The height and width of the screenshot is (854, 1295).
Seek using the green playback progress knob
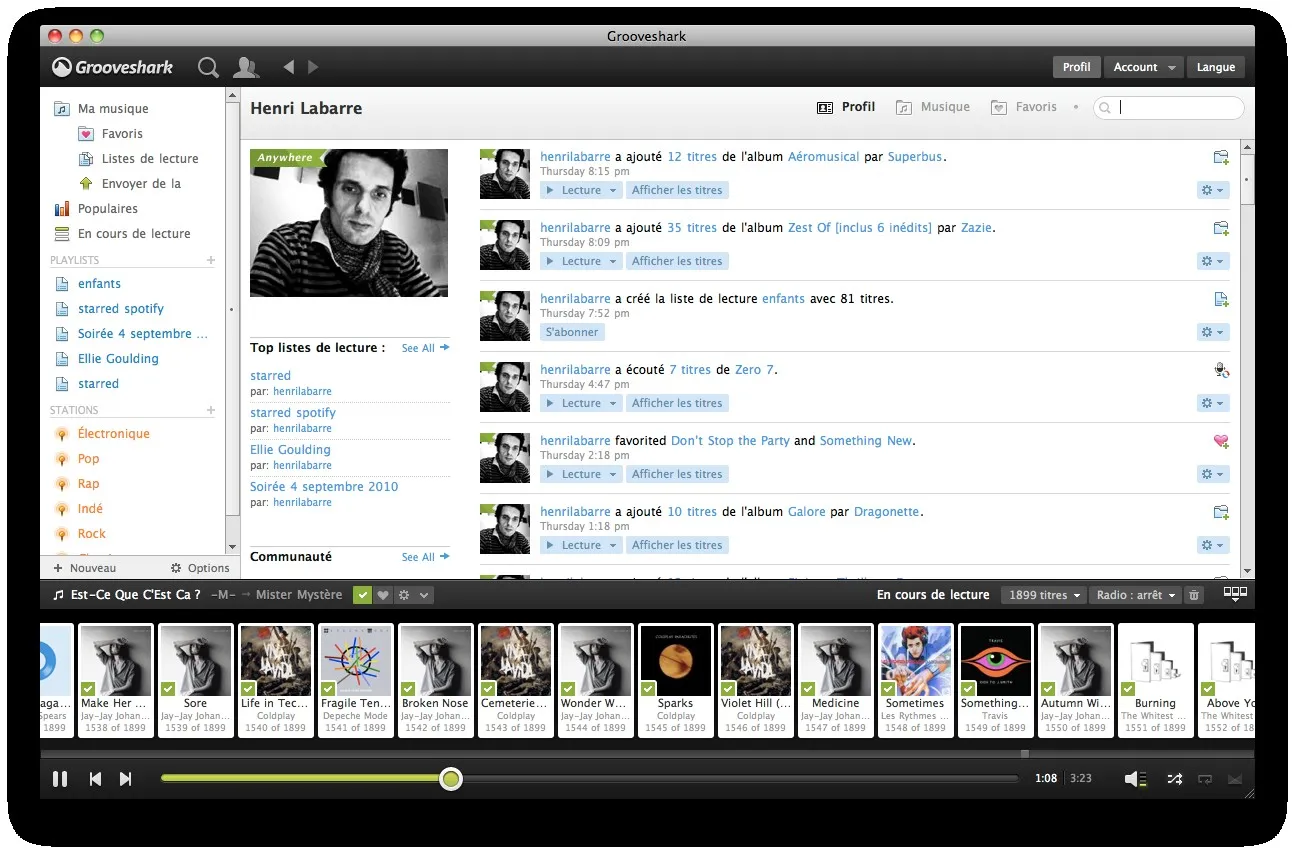451,779
